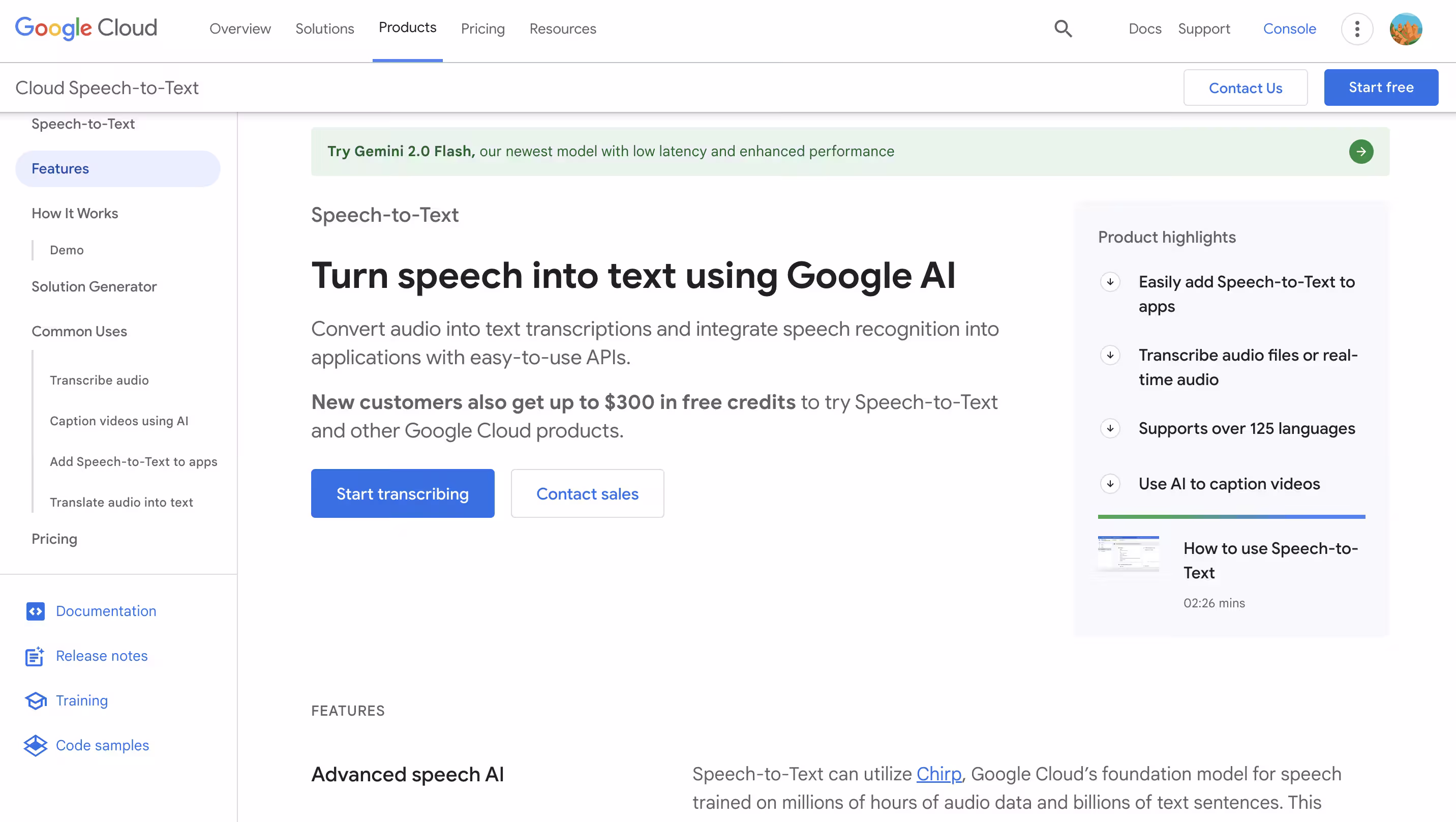This screenshot has height=822, width=1456.
Task: Expand 'Transcribe audio files or real-time audio' arrow
Action: pyautogui.click(x=1110, y=355)
